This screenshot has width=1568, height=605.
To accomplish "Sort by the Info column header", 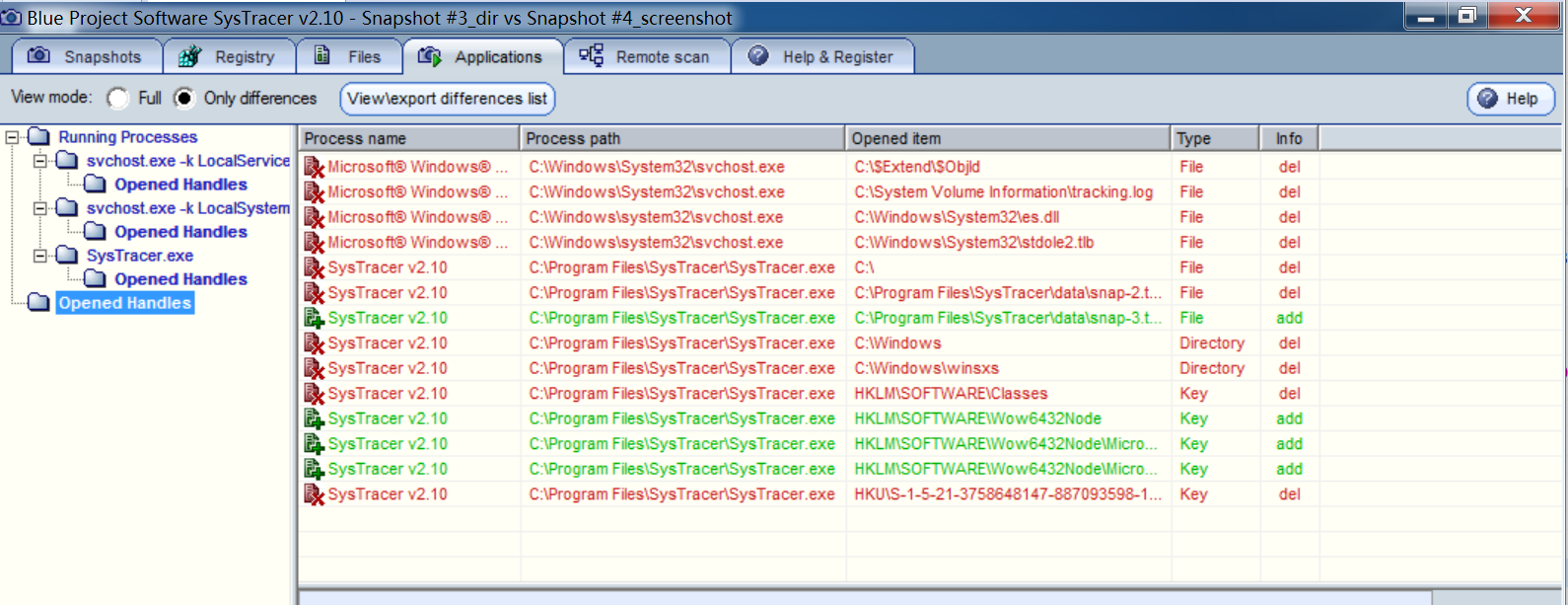I will click(1289, 138).
